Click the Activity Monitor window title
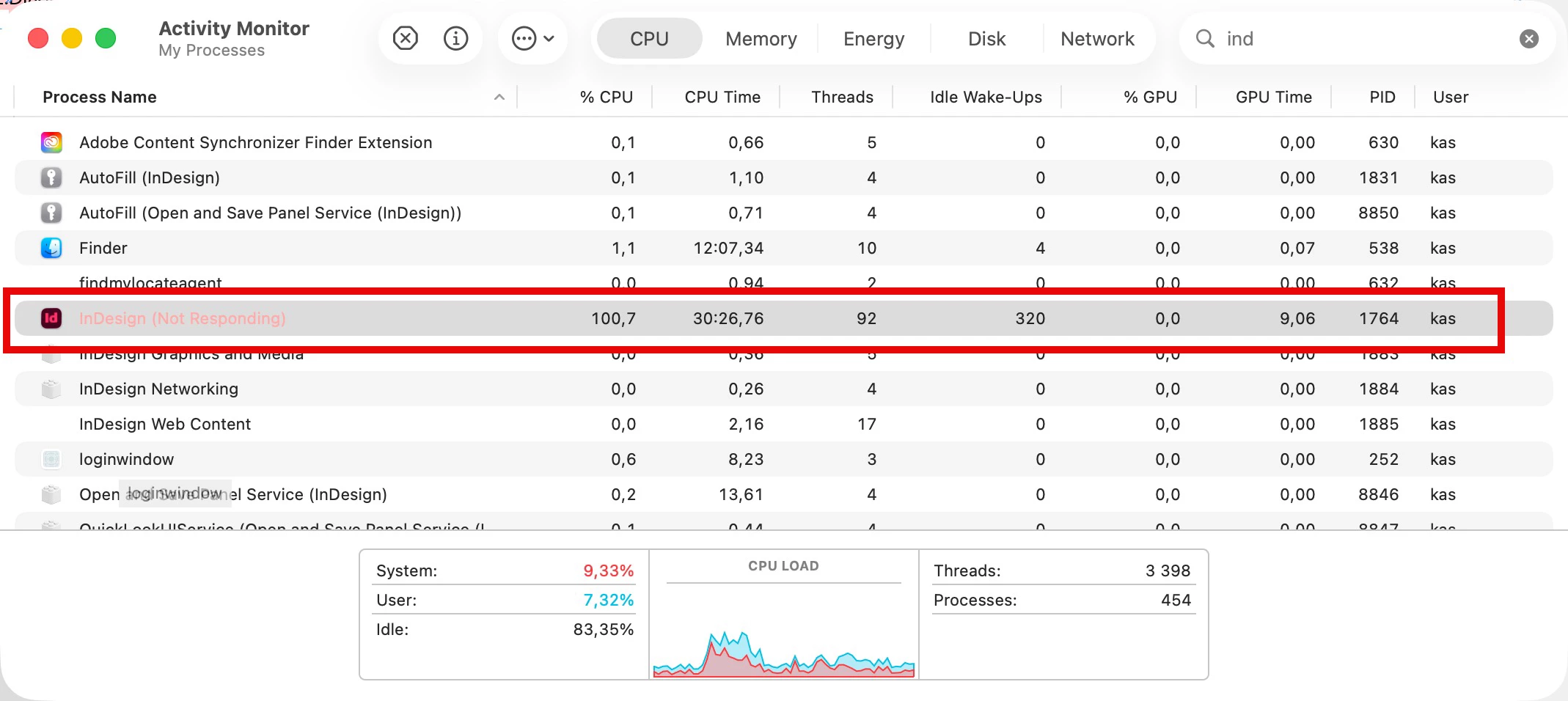 point(234,28)
